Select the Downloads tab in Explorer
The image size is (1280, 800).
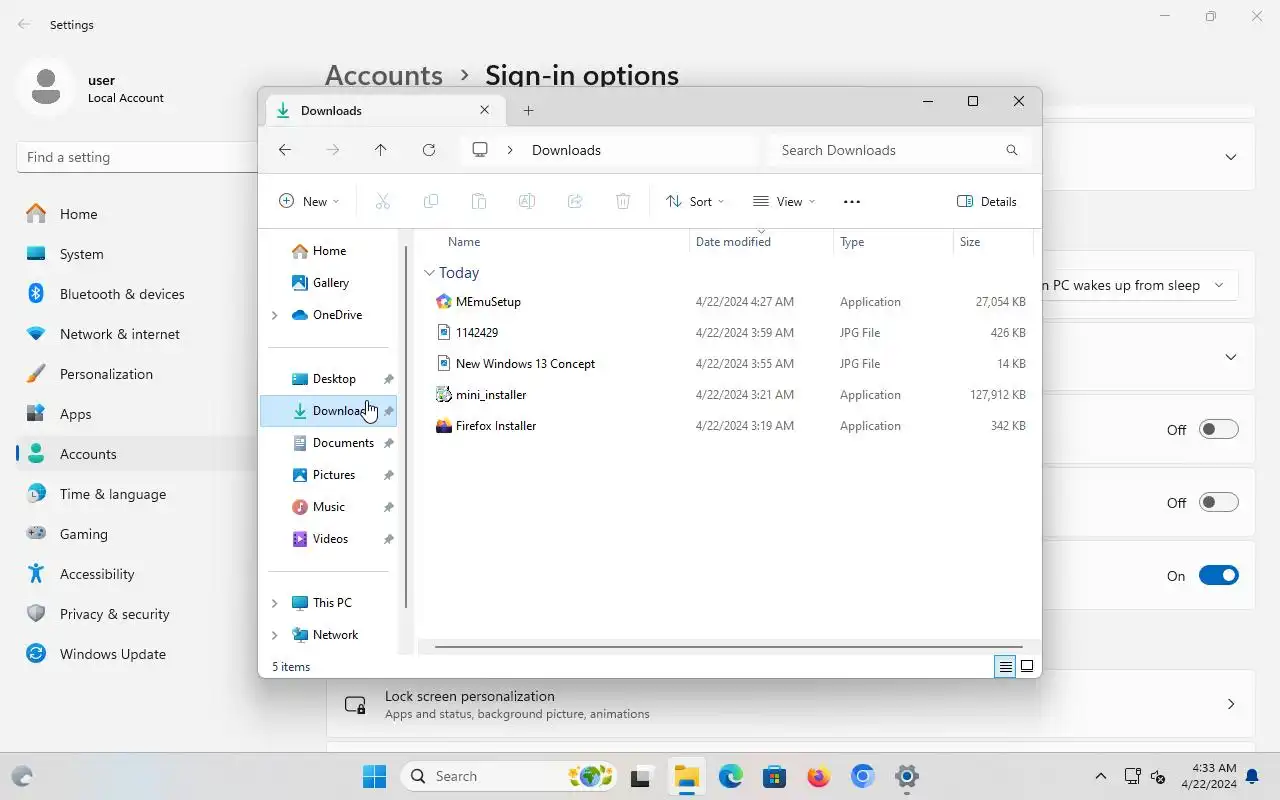(384, 110)
